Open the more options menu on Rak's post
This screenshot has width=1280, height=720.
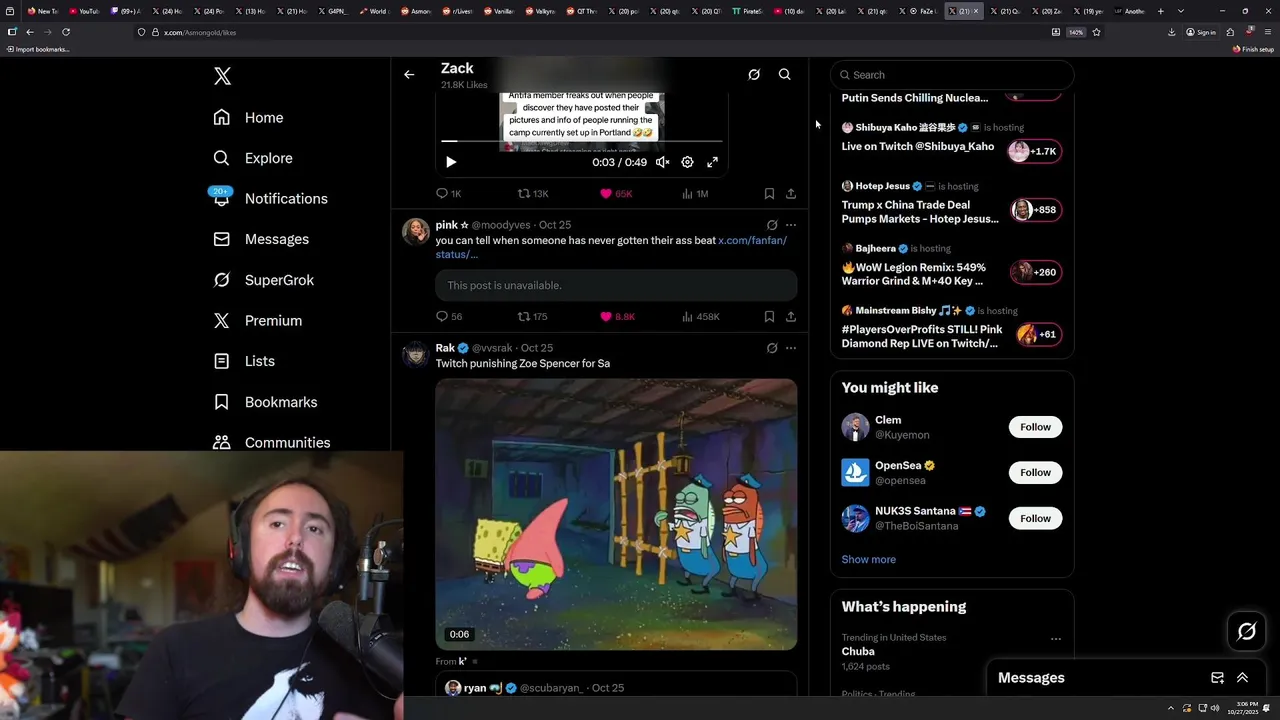click(791, 348)
